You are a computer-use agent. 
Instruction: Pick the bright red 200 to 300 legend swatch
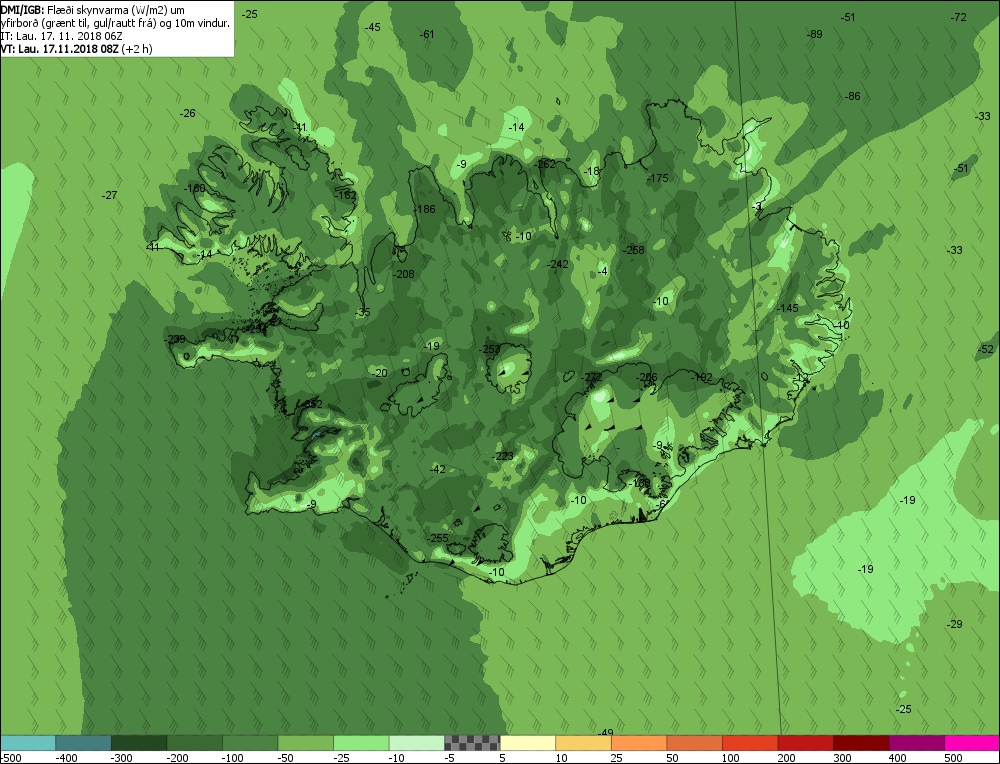(805, 743)
